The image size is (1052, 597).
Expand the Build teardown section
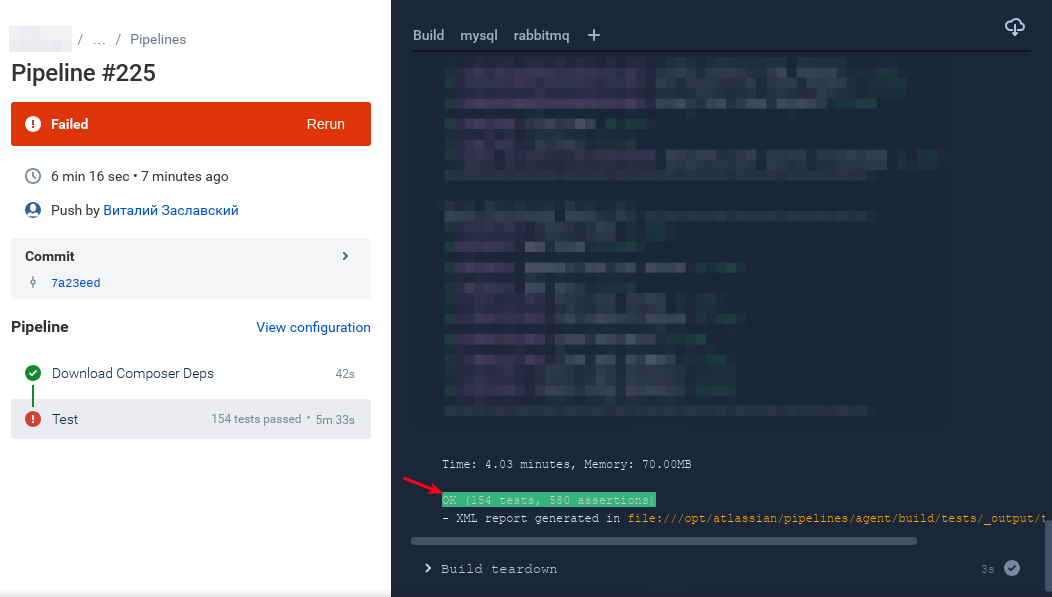(428, 568)
